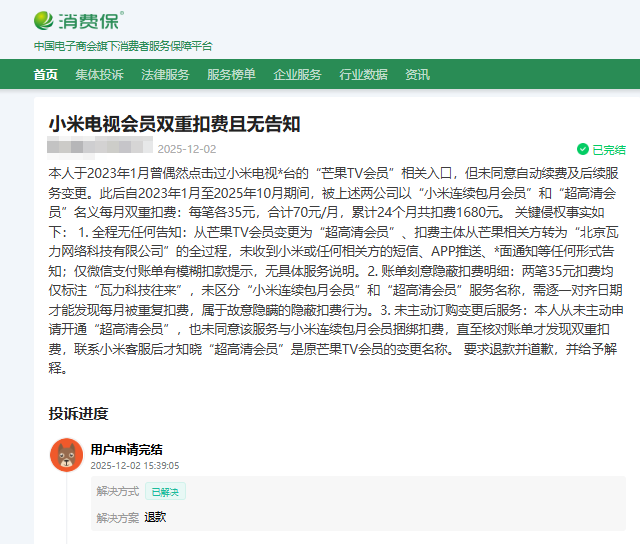The image size is (640, 544).
Task: Click the 消费保 brand name text
Action: point(90,20)
